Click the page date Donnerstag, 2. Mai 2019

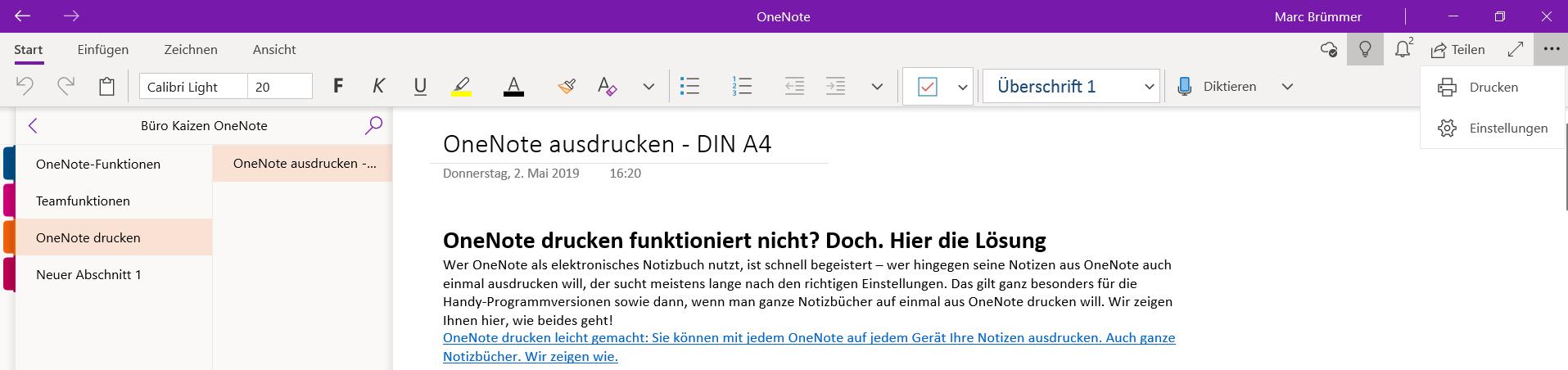(511, 174)
